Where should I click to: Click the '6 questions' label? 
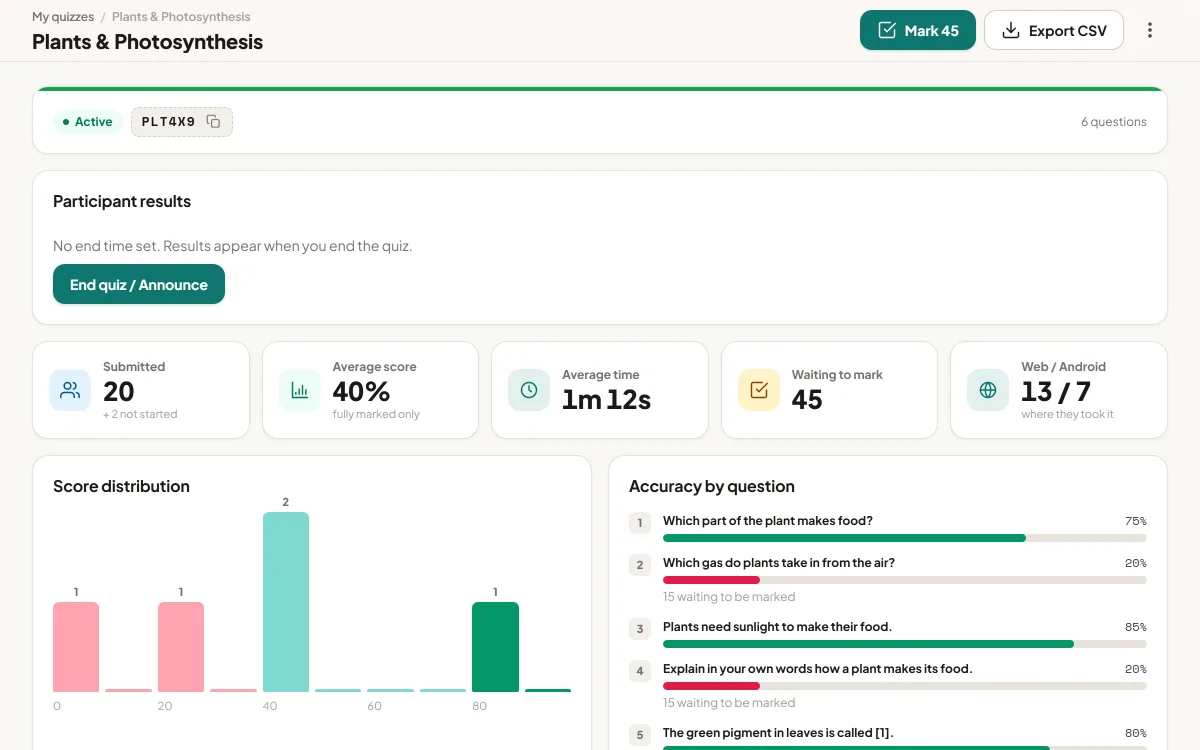point(1114,122)
